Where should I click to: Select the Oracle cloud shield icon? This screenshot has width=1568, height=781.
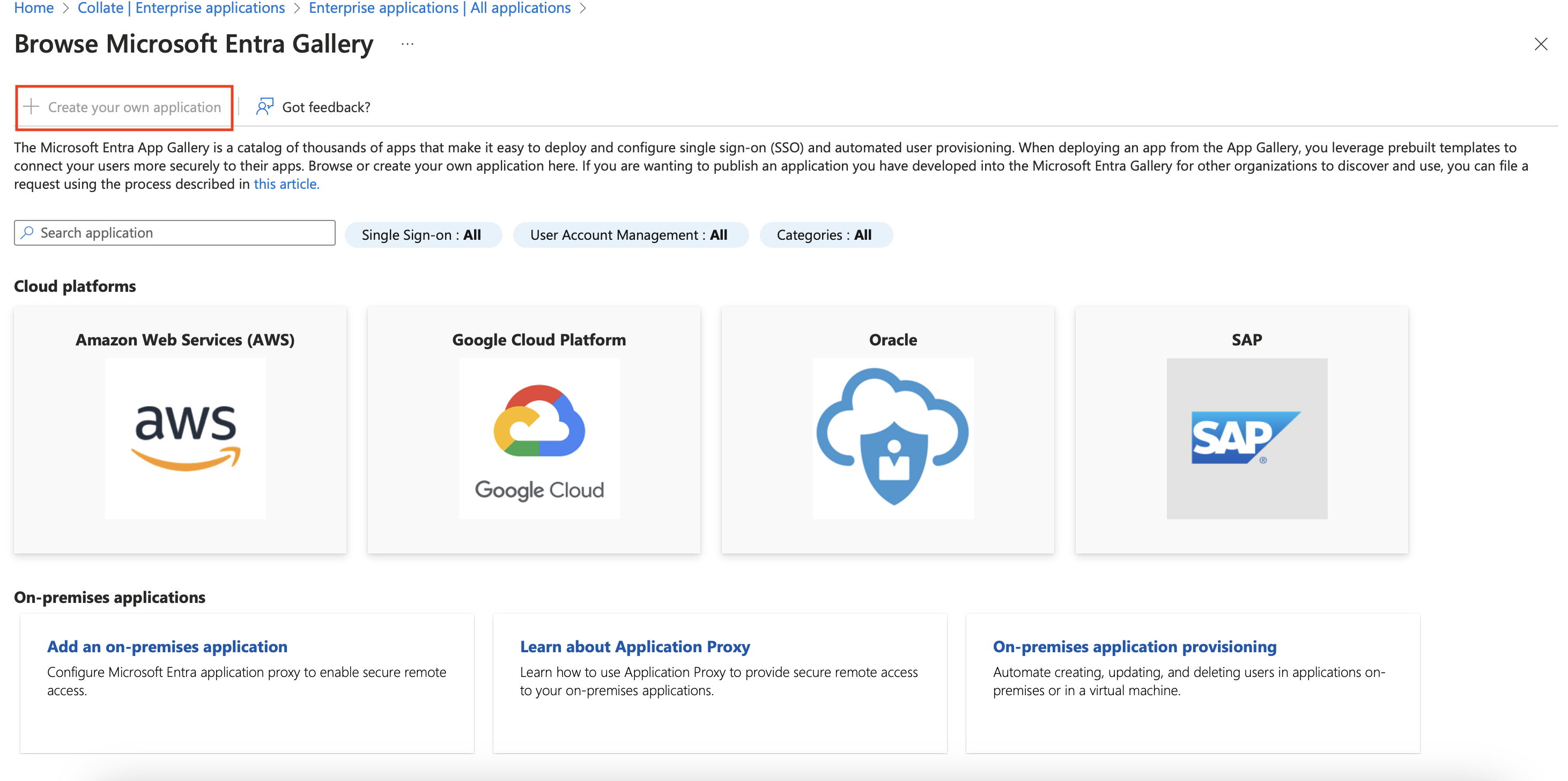tap(892, 434)
